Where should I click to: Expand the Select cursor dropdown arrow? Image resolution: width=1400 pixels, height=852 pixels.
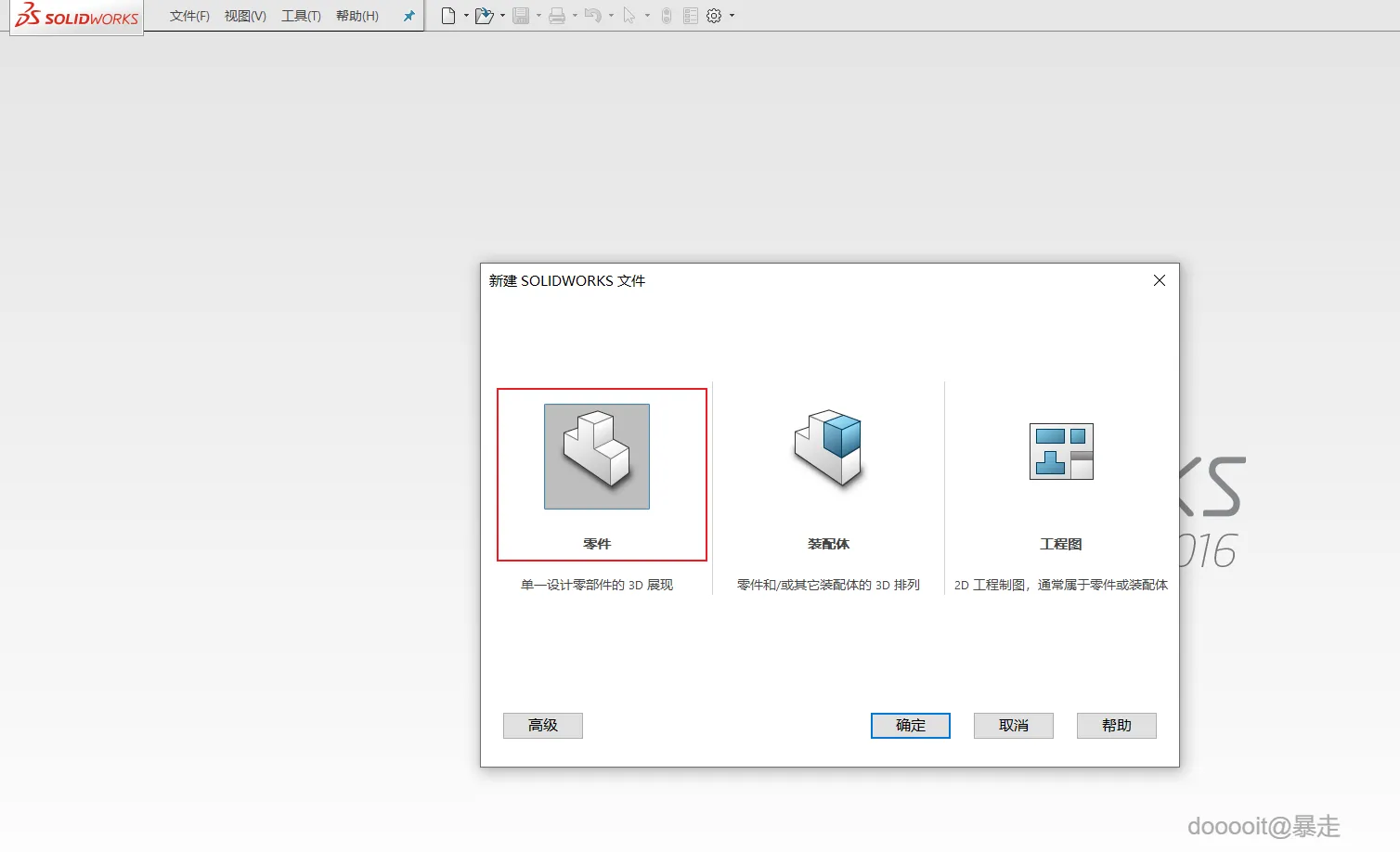pos(647,16)
